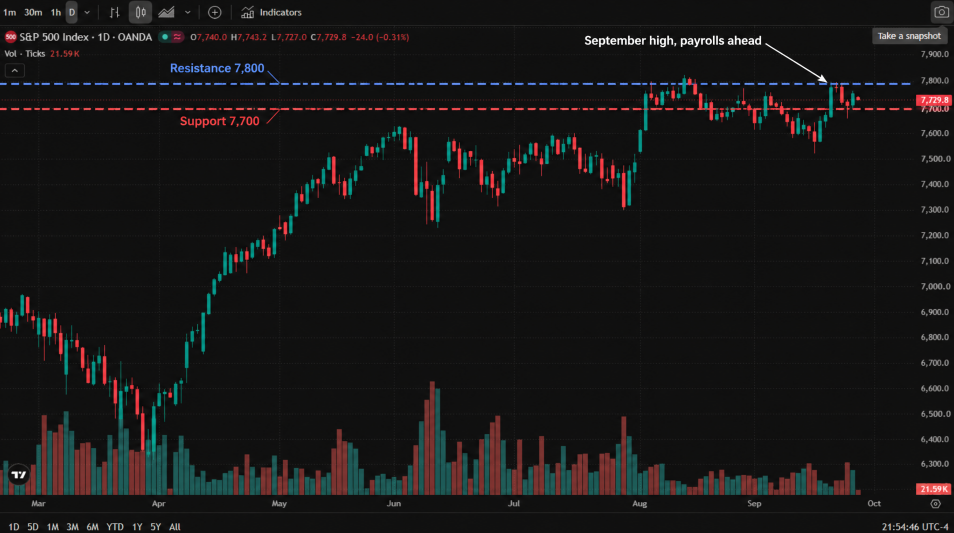Click the volume value tag 21.59K
Image resolution: width=954 pixels, height=533 pixels.
pyautogui.click(x=934, y=489)
